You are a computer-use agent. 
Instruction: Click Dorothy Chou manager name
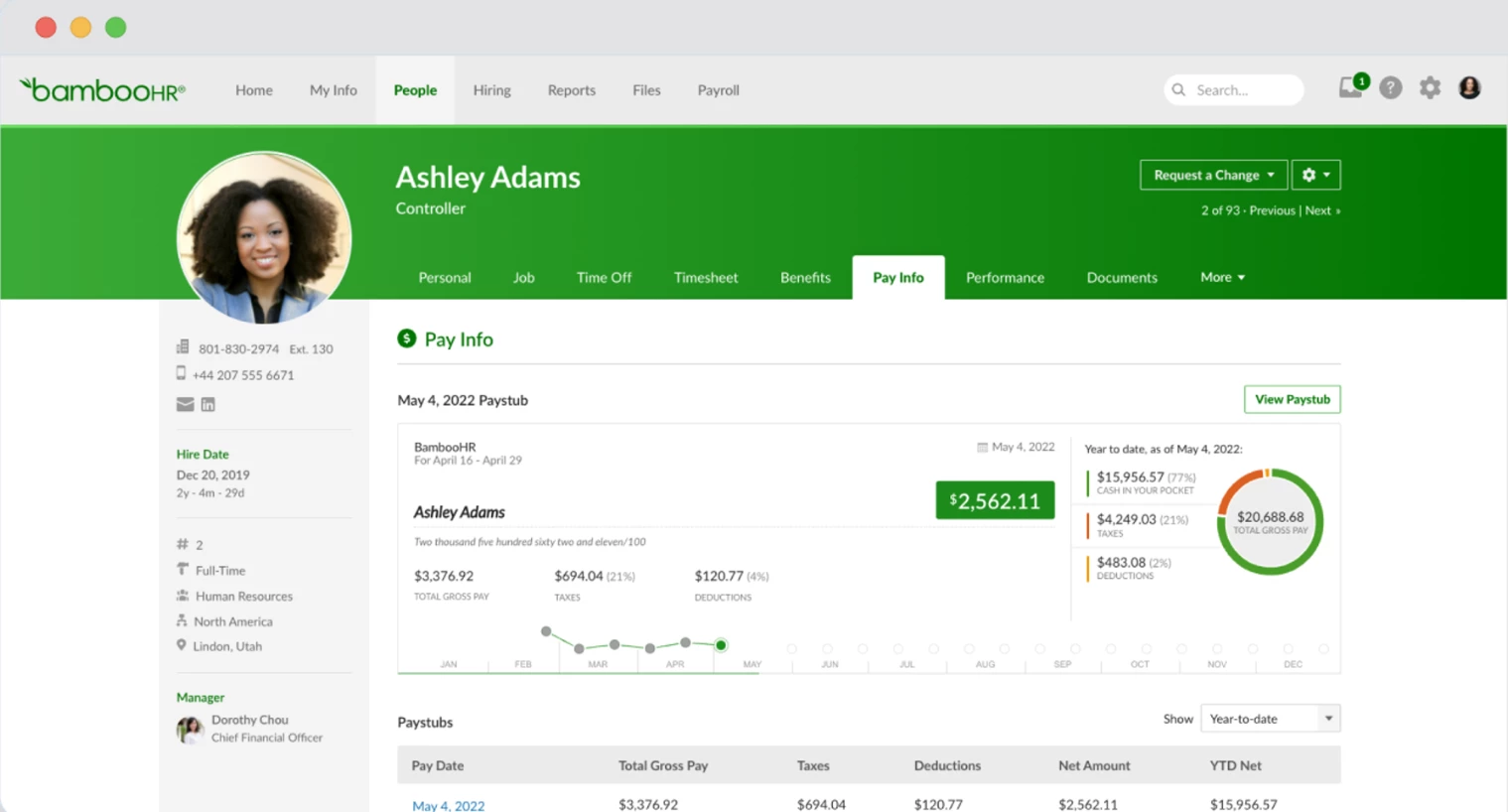click(x=250, y=720)
